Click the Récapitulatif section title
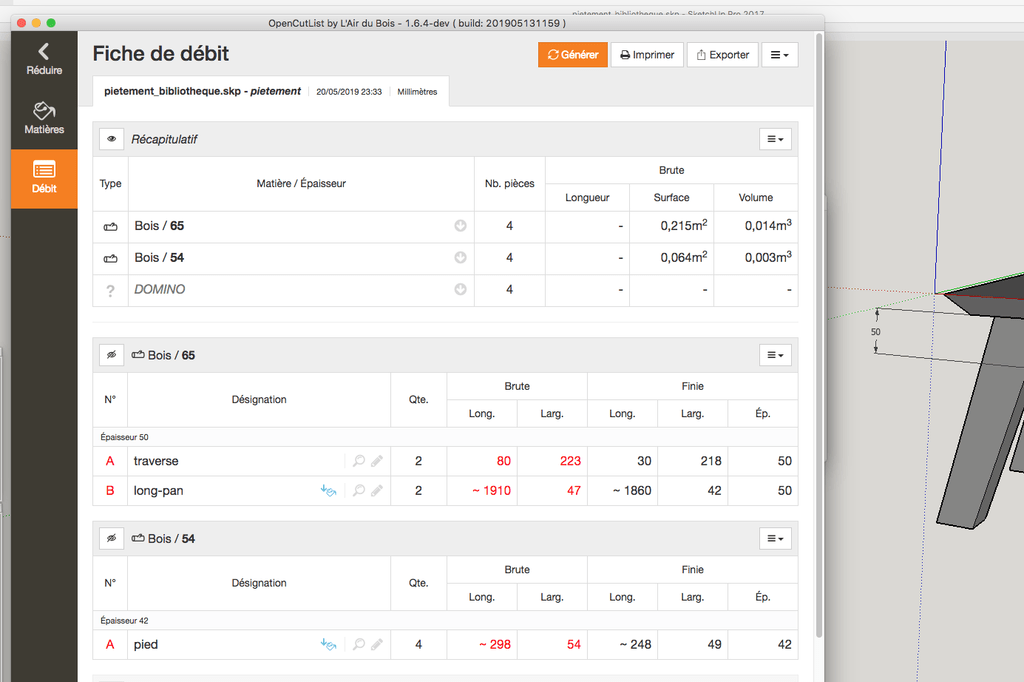Viewport: 1024px width, 682px height. (164, 139)
